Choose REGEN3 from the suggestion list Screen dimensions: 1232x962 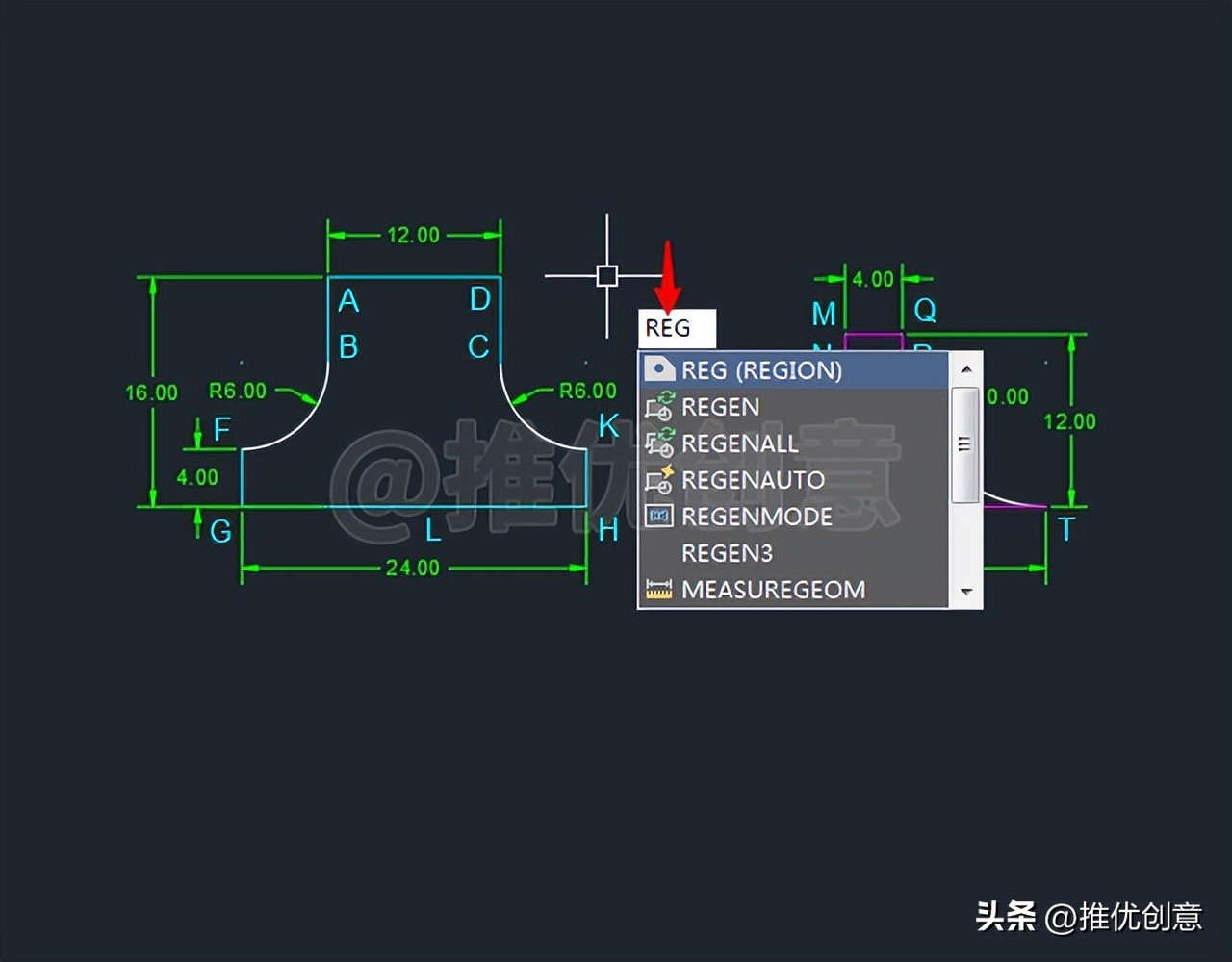(x=728, y=553)
